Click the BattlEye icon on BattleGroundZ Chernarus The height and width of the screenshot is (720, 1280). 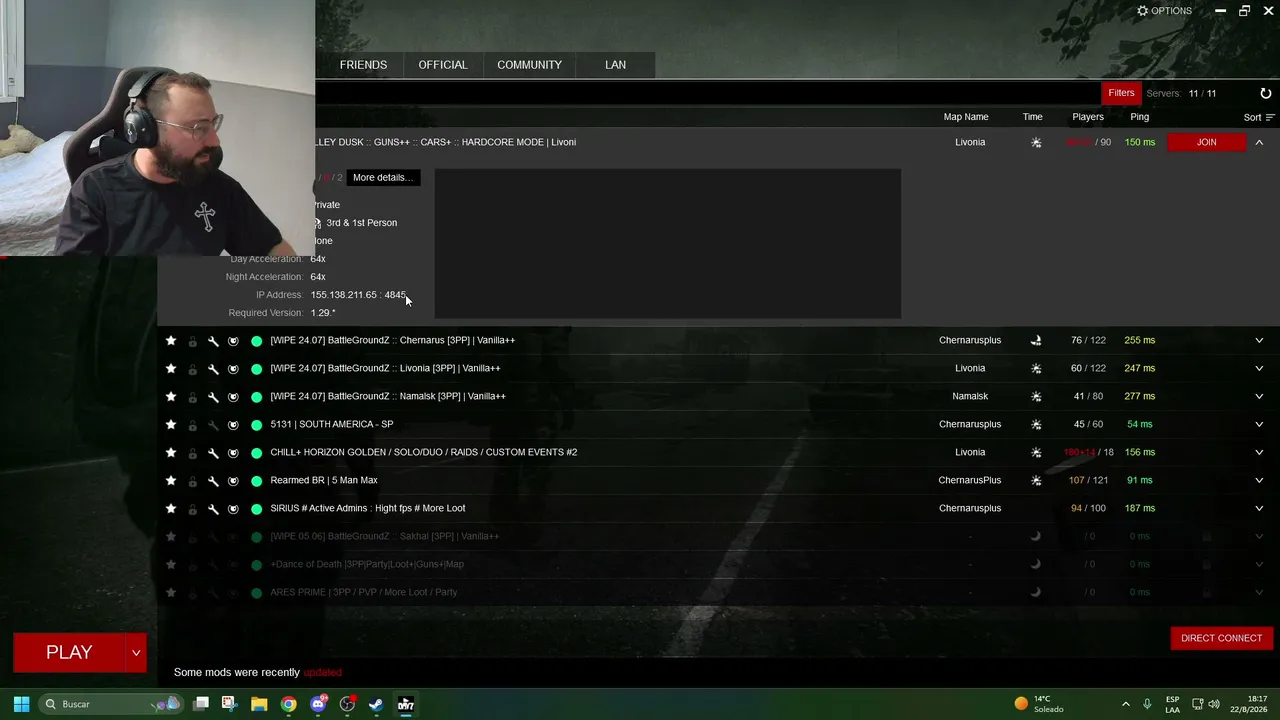[233, 341]
